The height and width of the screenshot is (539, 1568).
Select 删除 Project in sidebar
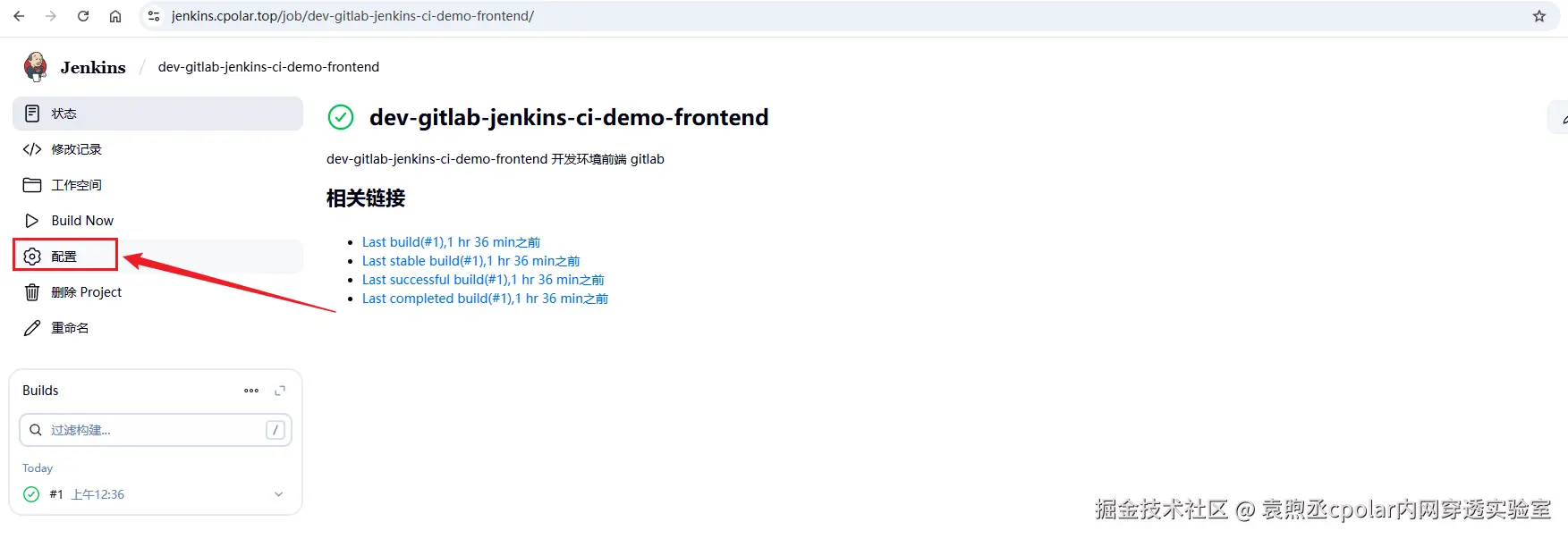[x=158, y=292]
